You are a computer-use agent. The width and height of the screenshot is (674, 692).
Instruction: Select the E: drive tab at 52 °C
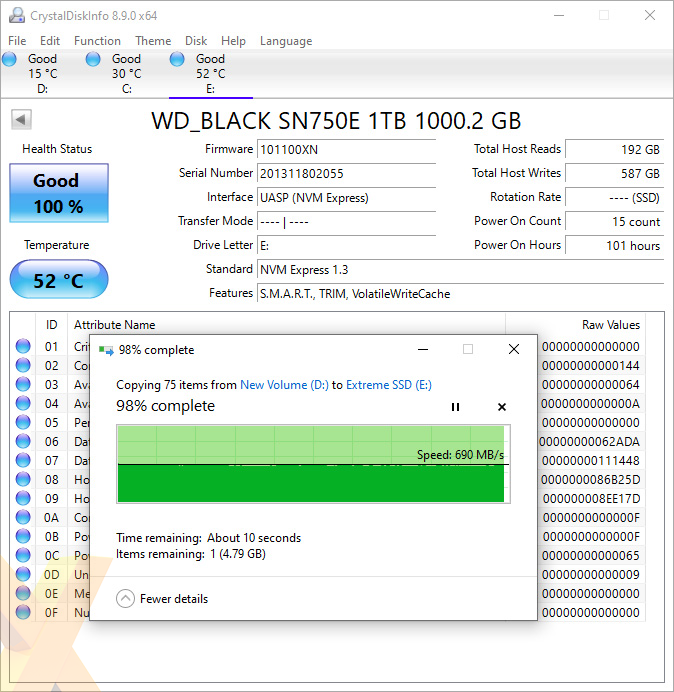[x=211, y=73]
